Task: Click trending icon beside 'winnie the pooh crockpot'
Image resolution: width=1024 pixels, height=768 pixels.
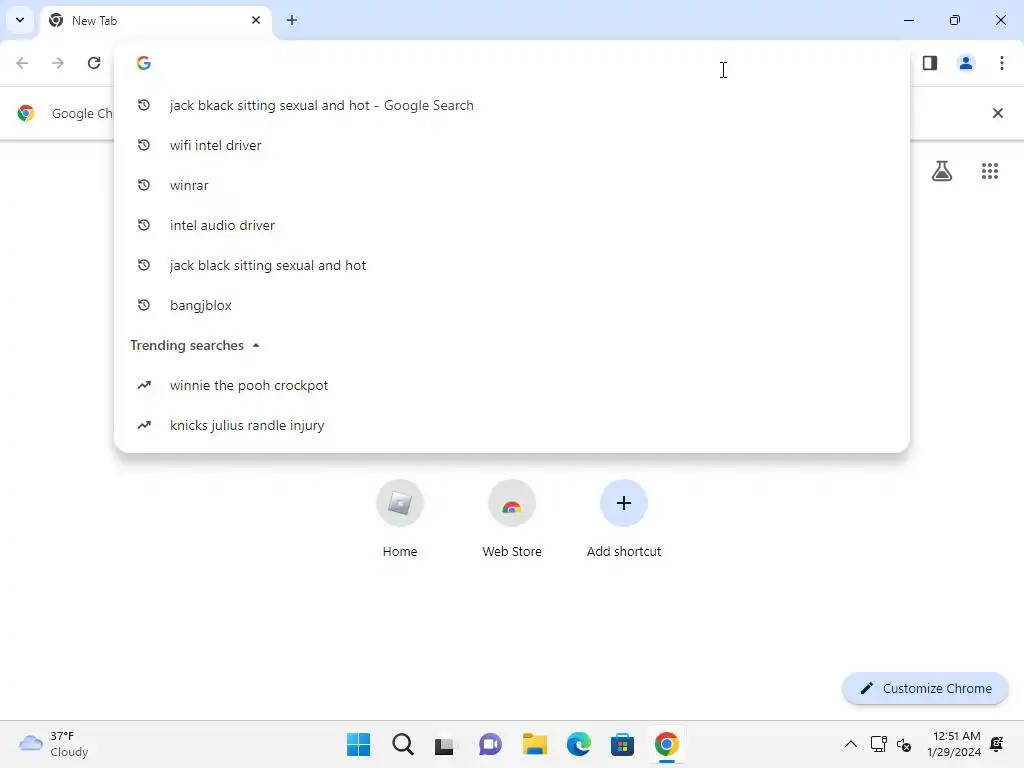Action: point(144,385)
